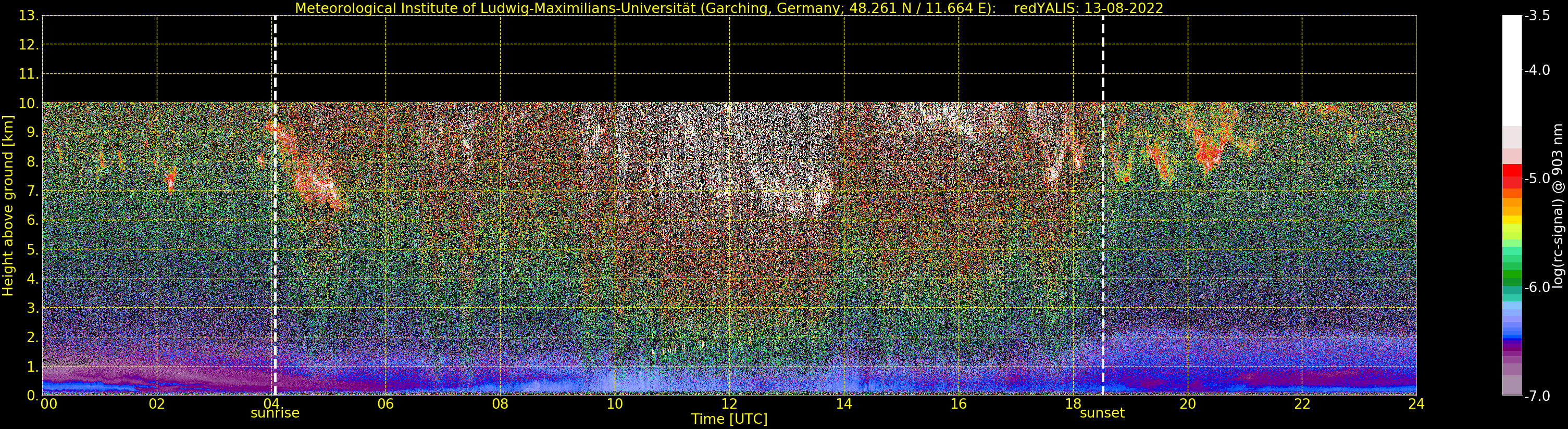This screenshot has width=1568, height=429.
Task: Click the '16' time axis tick label
Action: 959,404
